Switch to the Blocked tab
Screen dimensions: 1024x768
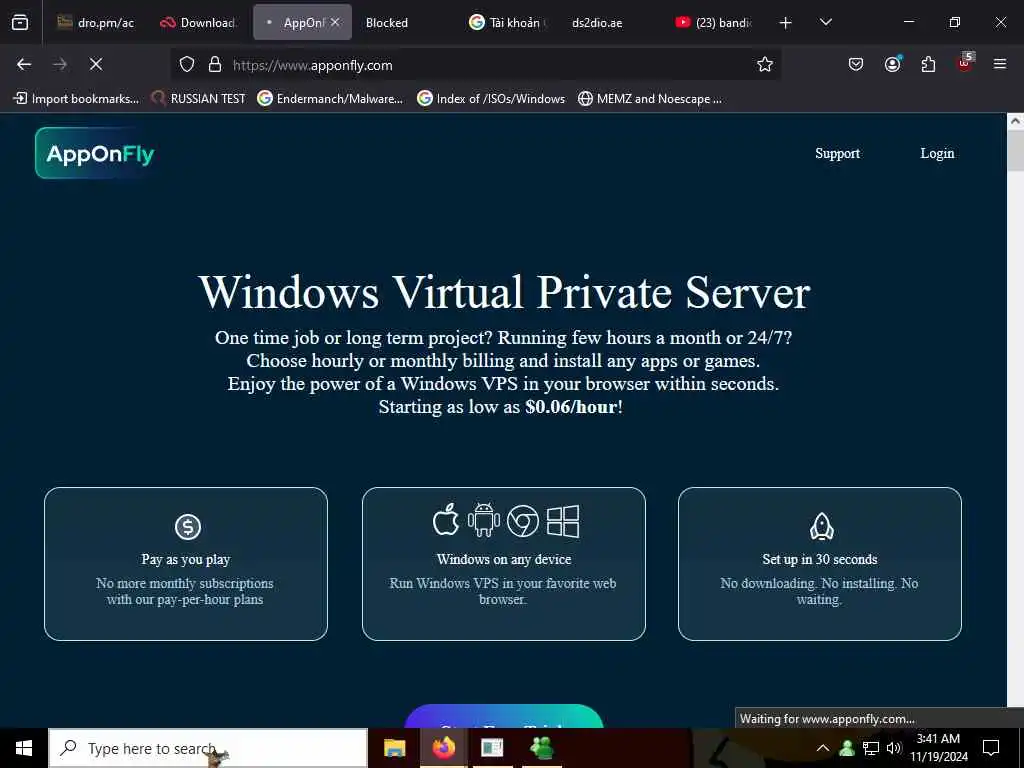tap(404, 23)
